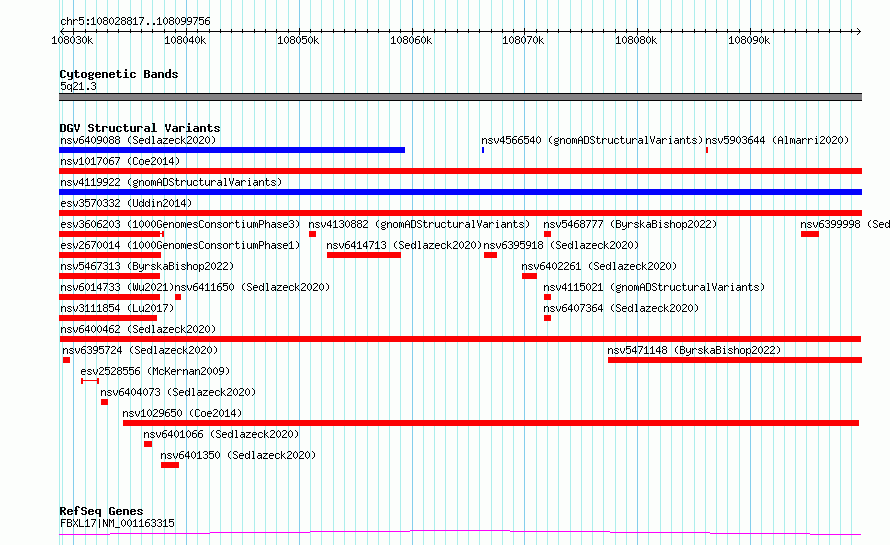Open nsv5467313 (ByrskaBishop2022) label
This screenshot has height=545, width=890.
(147, 266)
